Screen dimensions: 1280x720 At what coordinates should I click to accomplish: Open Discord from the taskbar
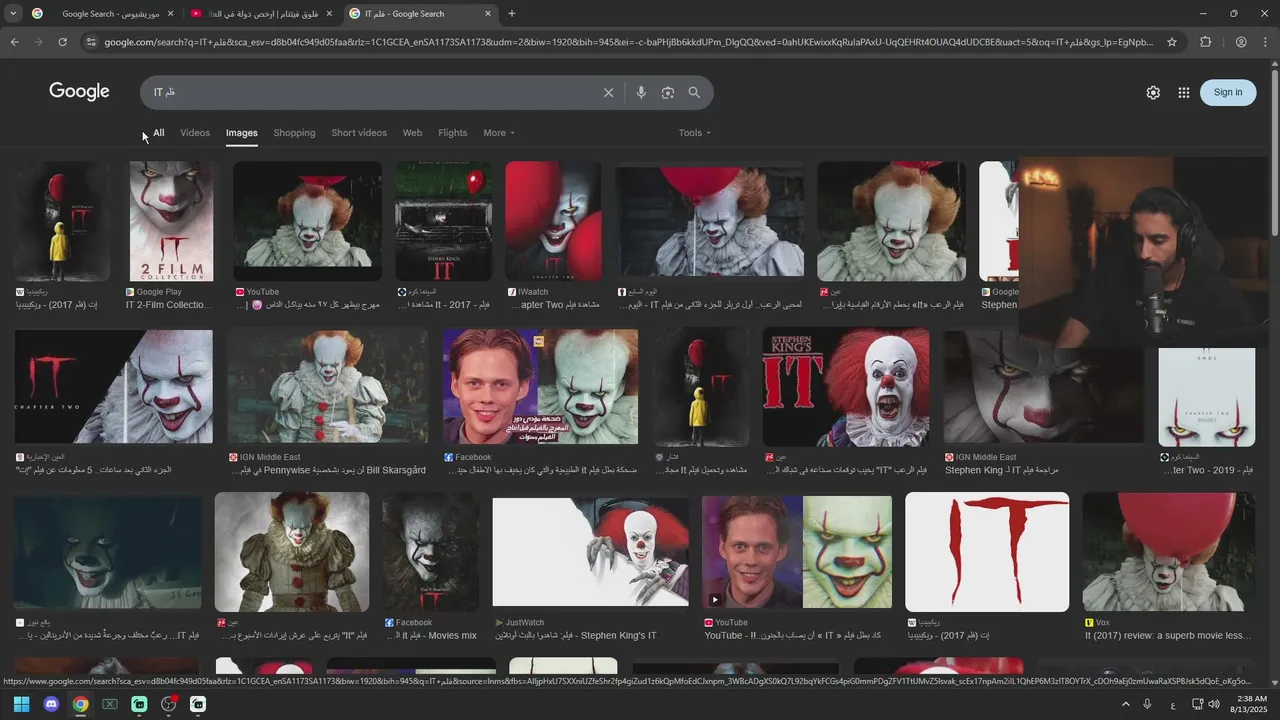click(51, 704)
